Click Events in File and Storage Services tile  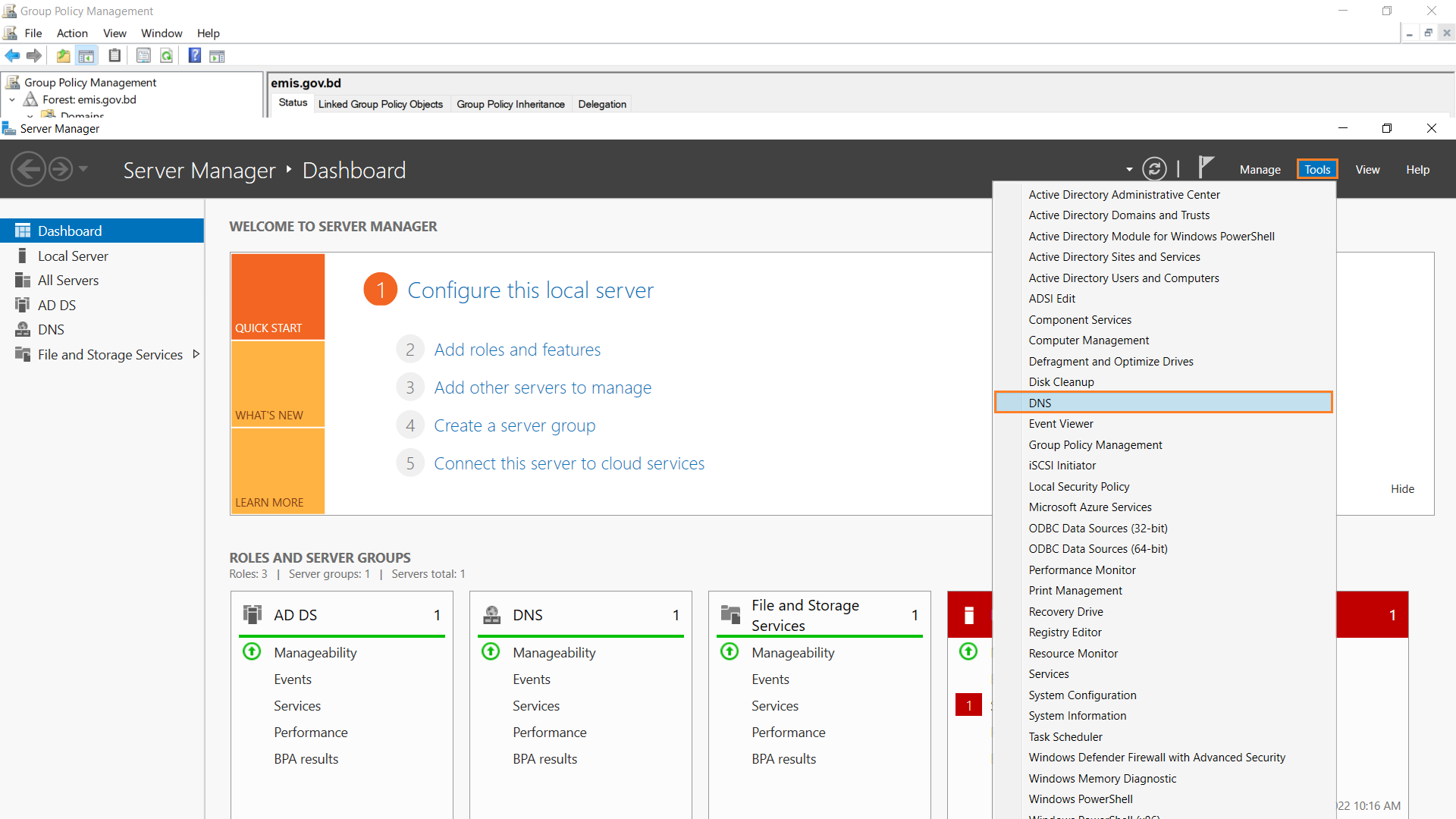pyautogui.click(x=770, y=679)
